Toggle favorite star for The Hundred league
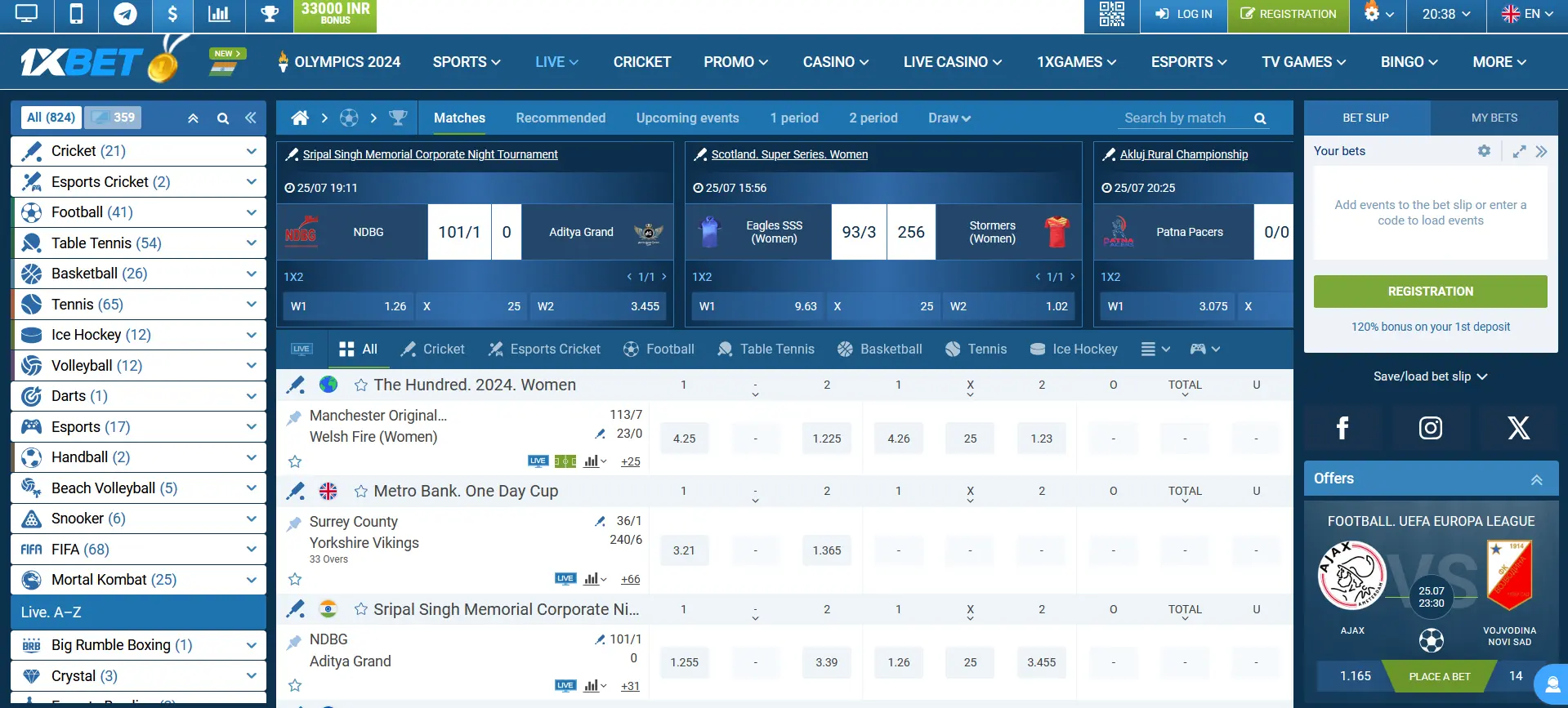The width and height of the screenshot is (1568, 708). [x=360, y=385]
